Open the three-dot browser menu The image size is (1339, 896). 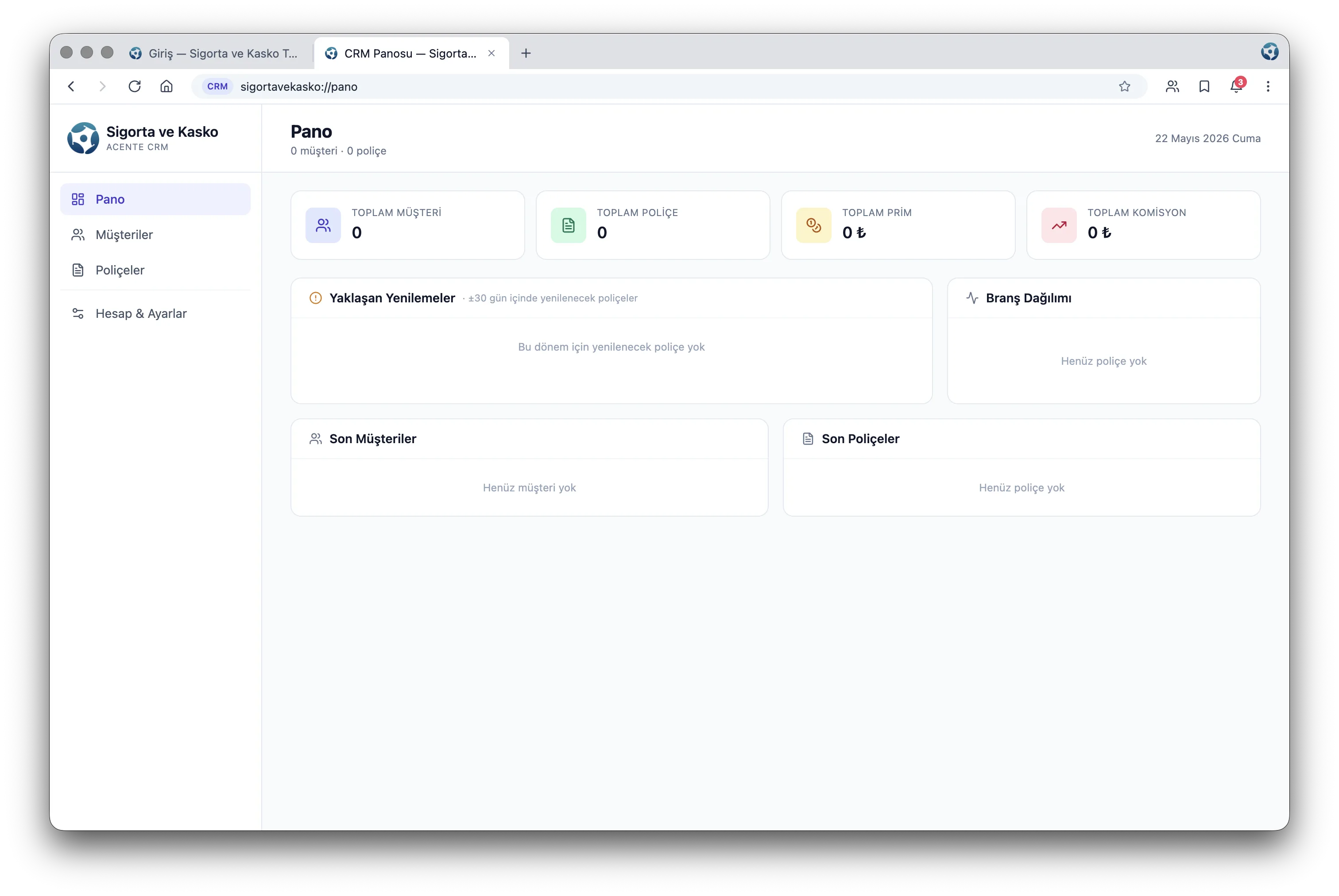(1268, 86)
